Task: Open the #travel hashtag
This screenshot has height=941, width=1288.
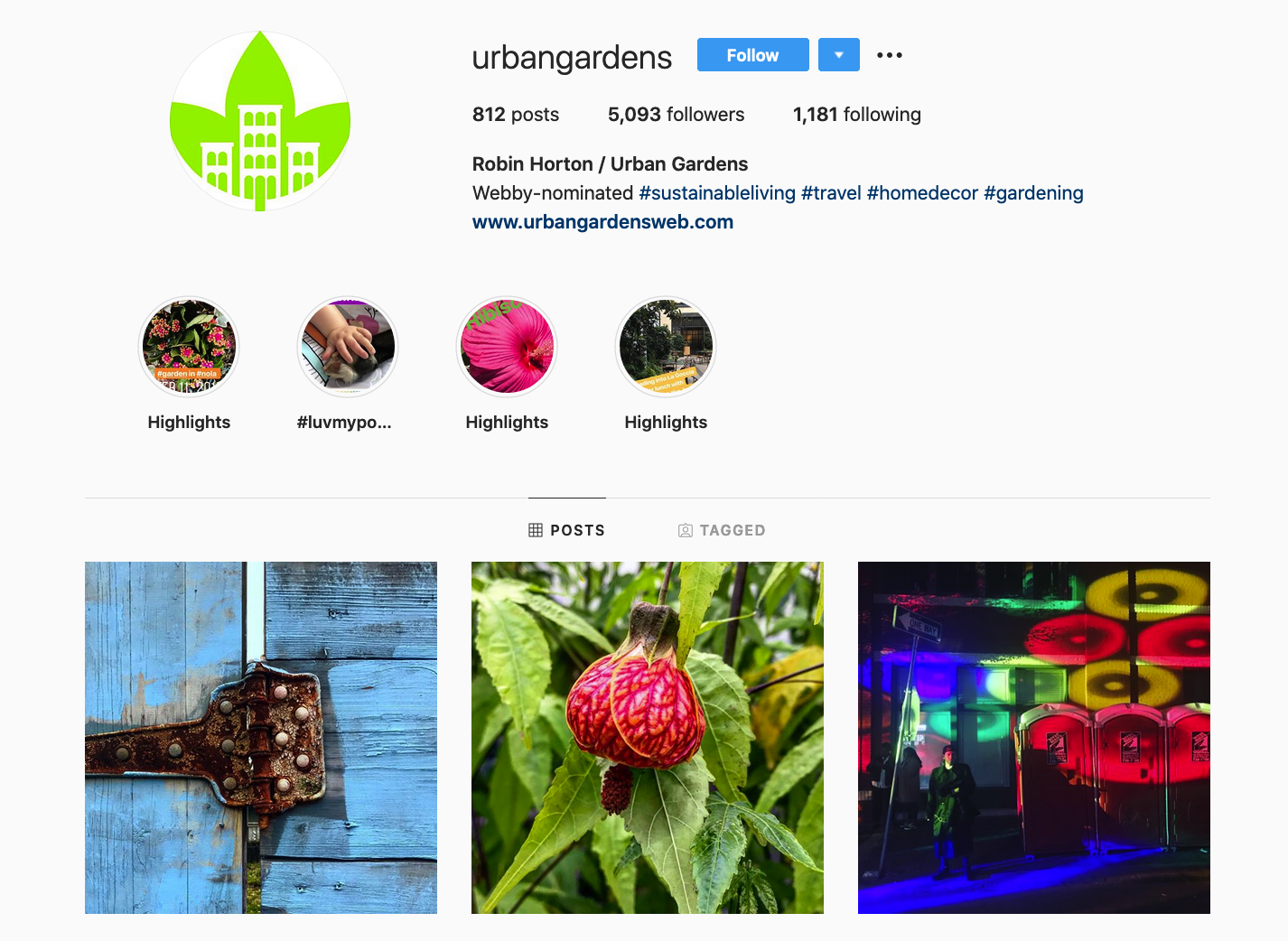Action: (x=831, y=193)
